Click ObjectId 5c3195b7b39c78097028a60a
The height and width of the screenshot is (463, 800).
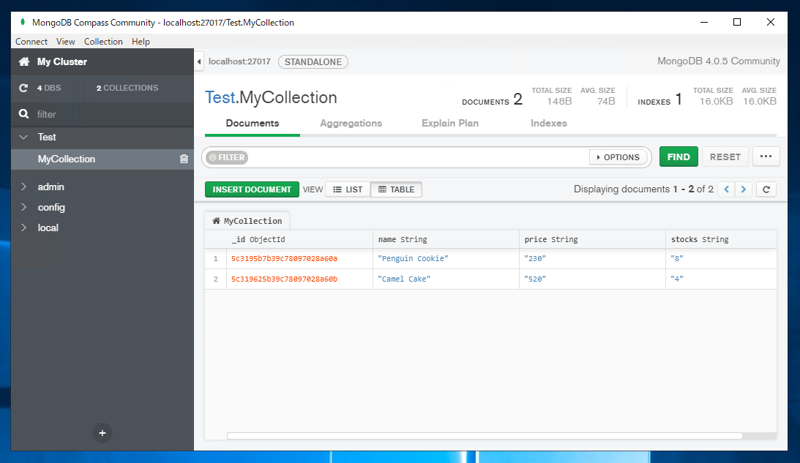point(284,259)
